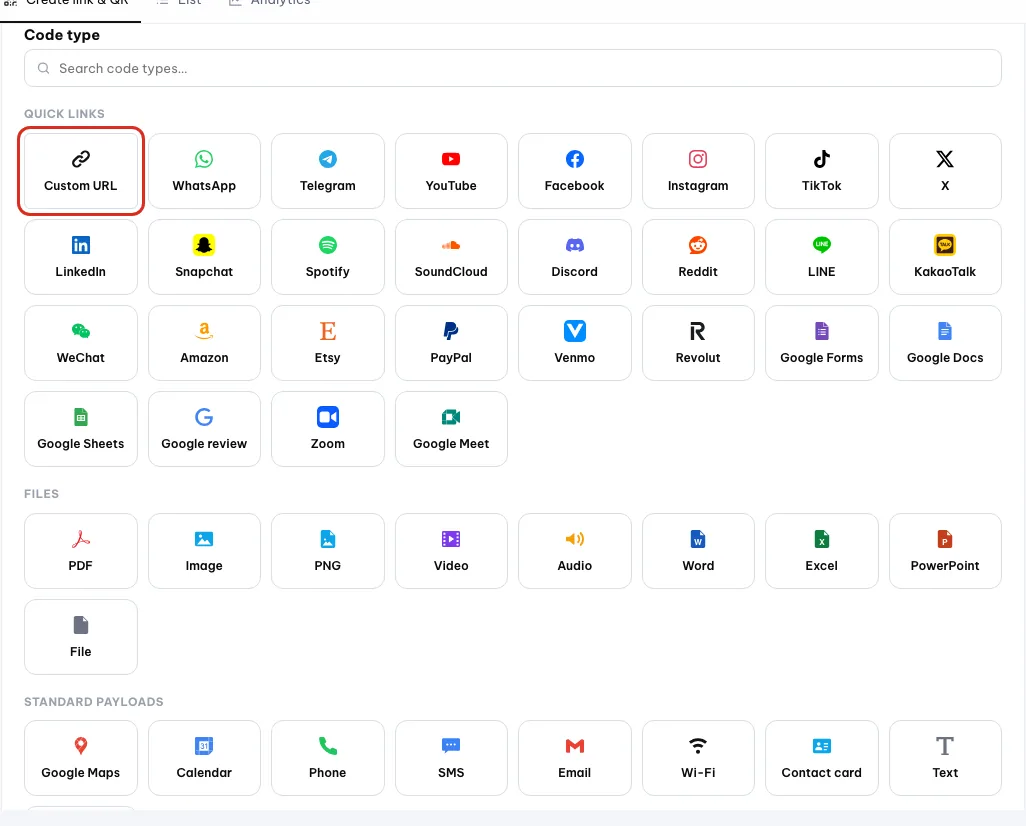
Task: Select the PayPal quick link
Action: [x=451, y=343]
